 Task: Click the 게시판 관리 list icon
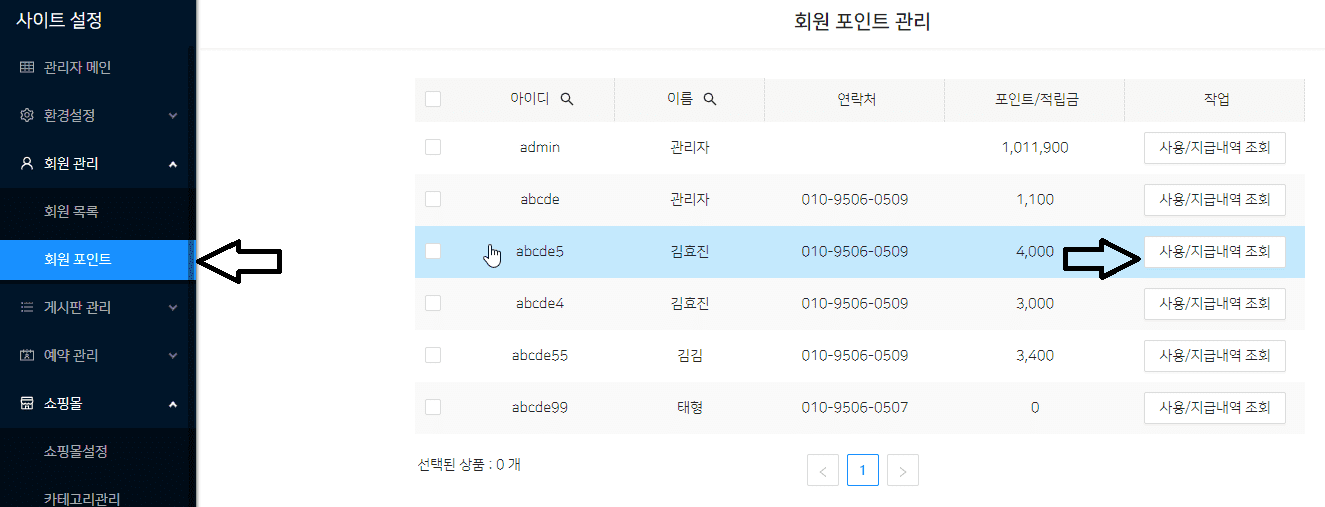pos(27,307)
